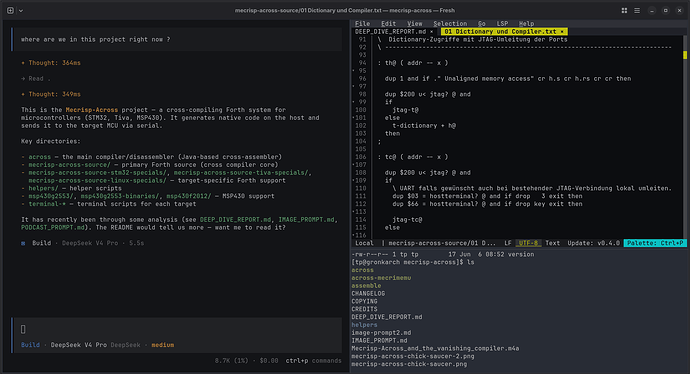The image size is (690, 374).
Task: Click the PODCAST_PROMPT.md reference in chat
Action: point(52,227)
